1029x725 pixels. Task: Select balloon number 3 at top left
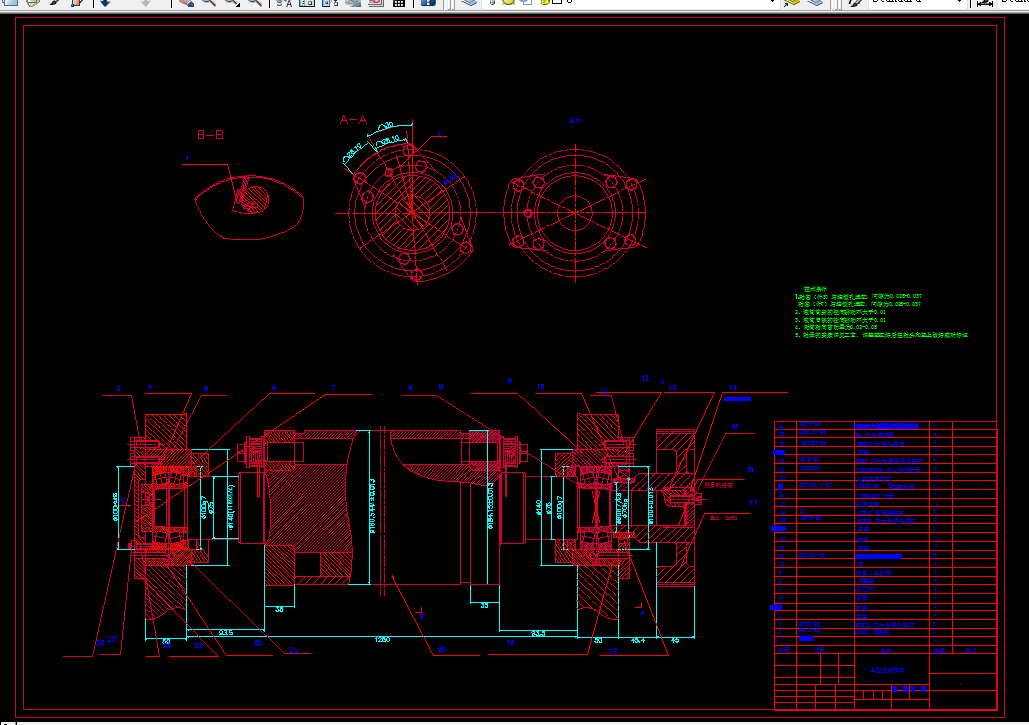pos(118,388)
